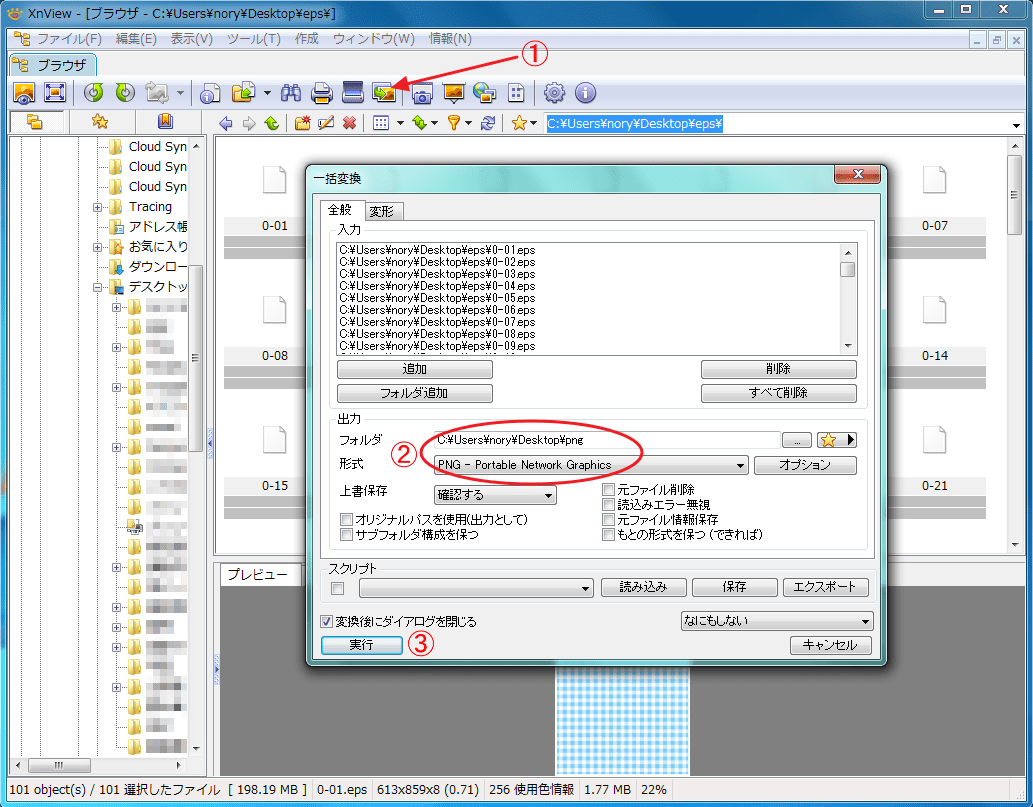Click the screen capture camera icon
This screenshot has height=807, width=1033.
(422, 93)
